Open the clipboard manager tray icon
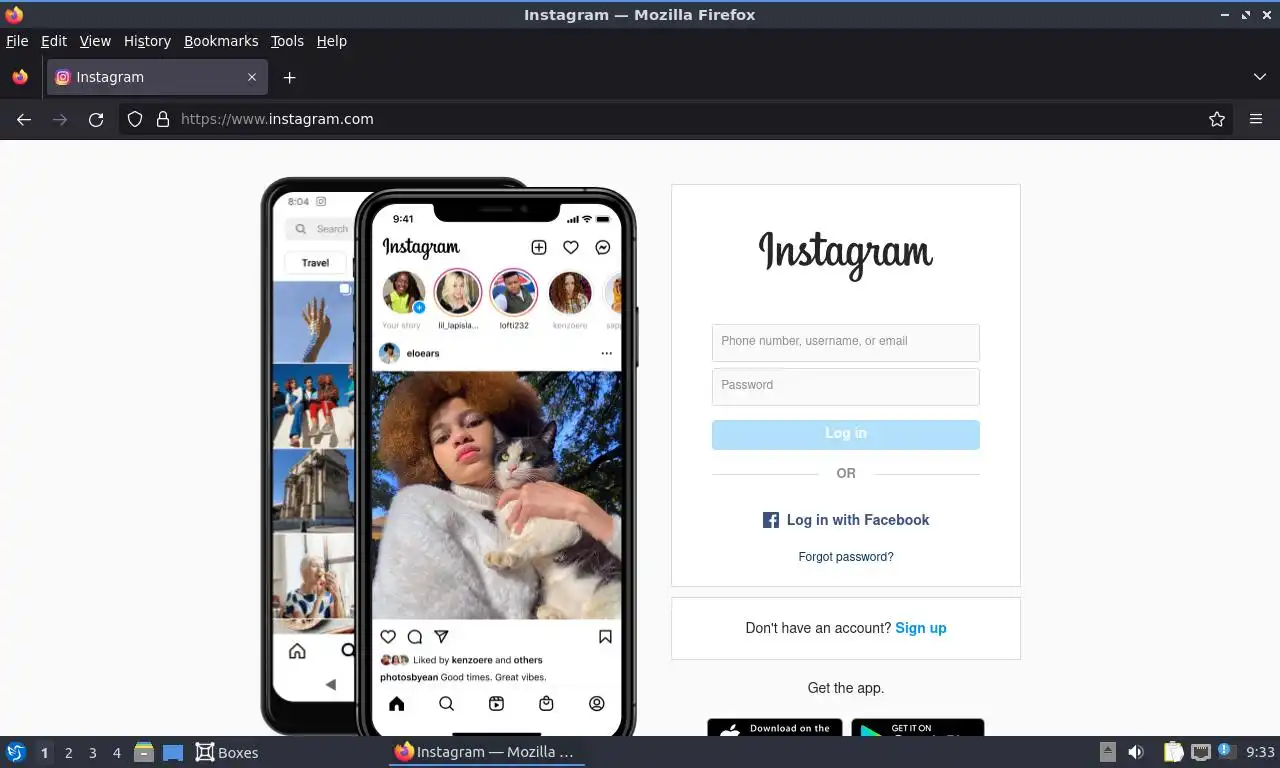The height and width of the screenshot is (768, 1280). [1174, 752]
